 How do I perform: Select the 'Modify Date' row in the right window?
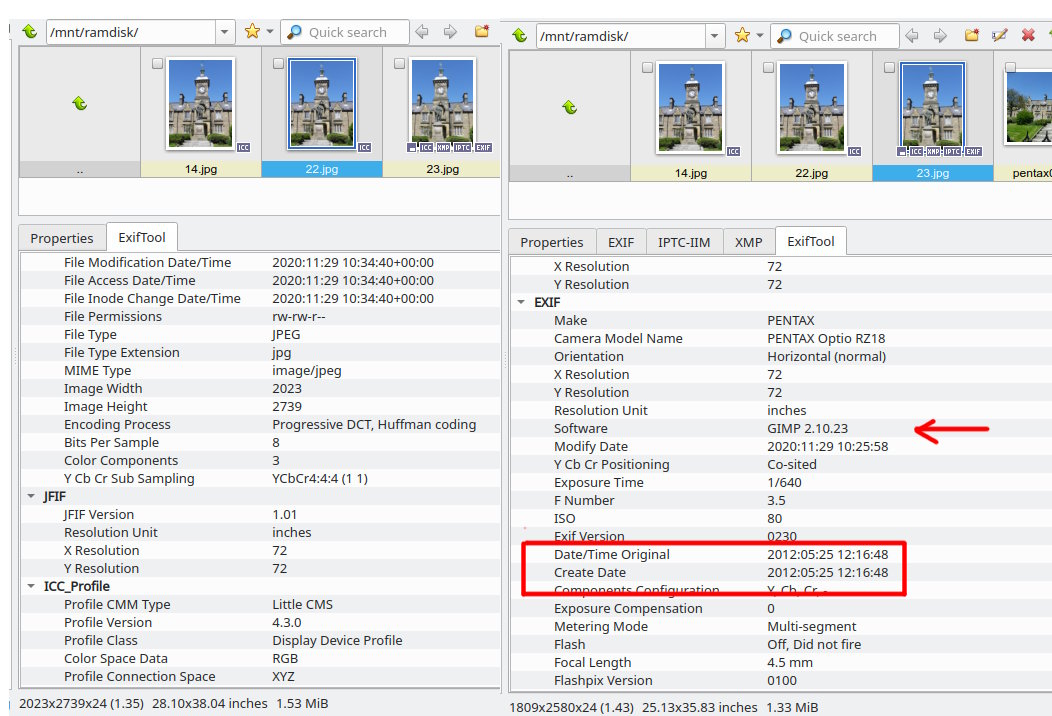[780, 446]
